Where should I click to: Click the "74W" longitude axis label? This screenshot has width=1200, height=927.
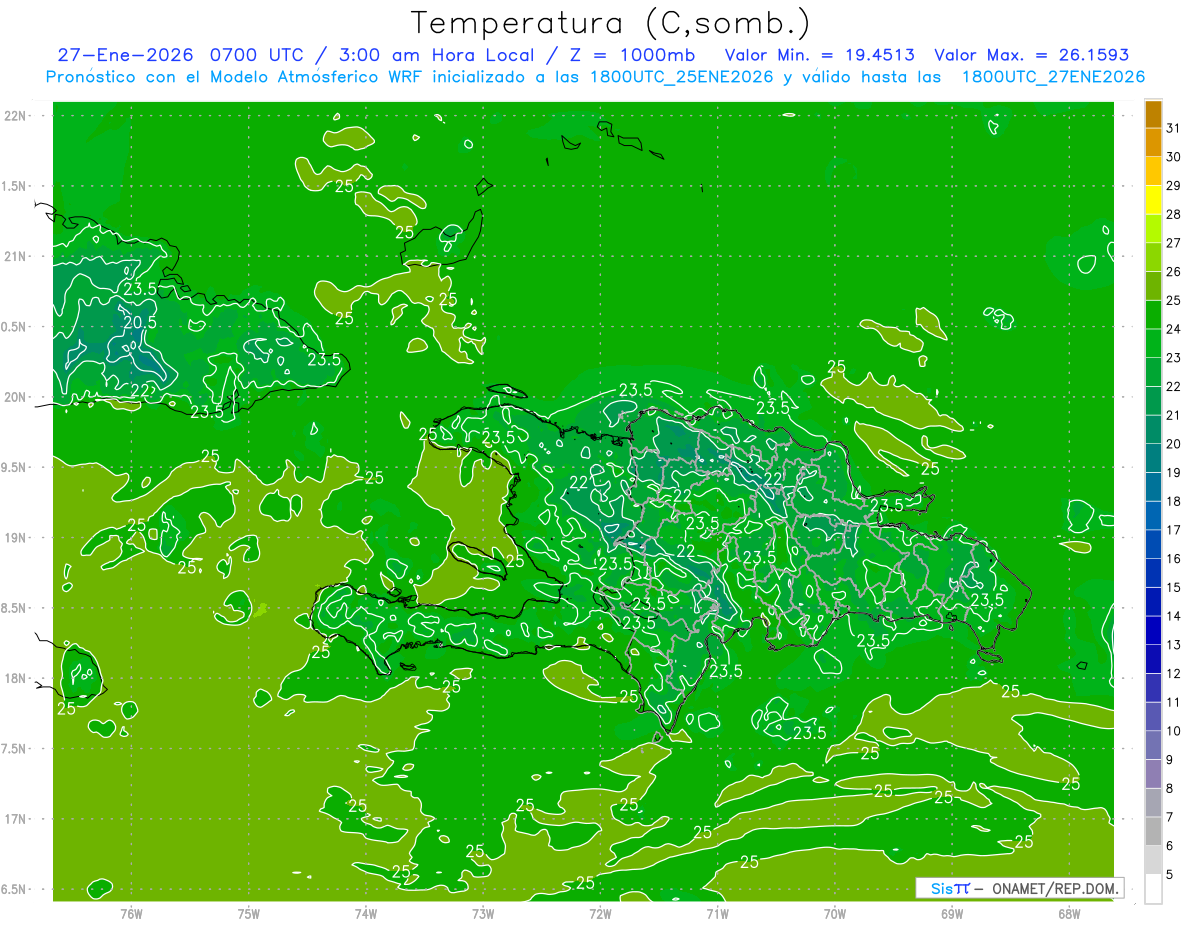366,913
